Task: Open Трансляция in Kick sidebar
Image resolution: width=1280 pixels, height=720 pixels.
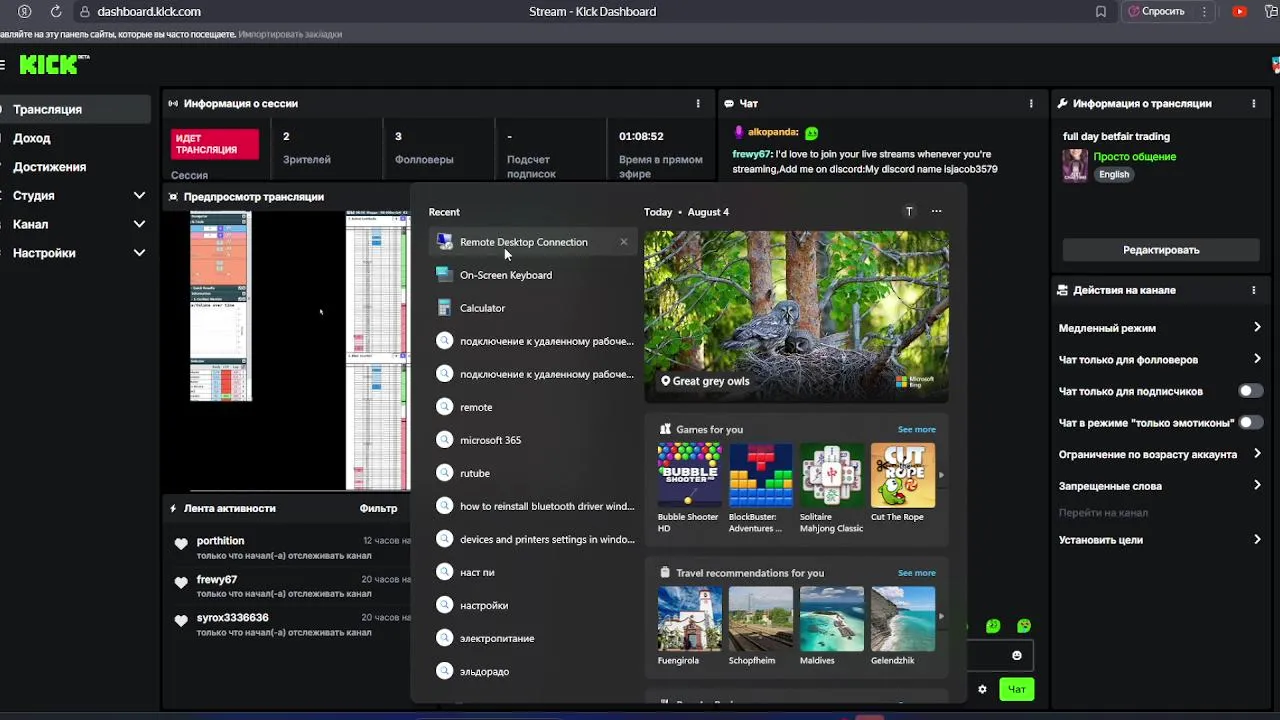Action: coord(75,109)
